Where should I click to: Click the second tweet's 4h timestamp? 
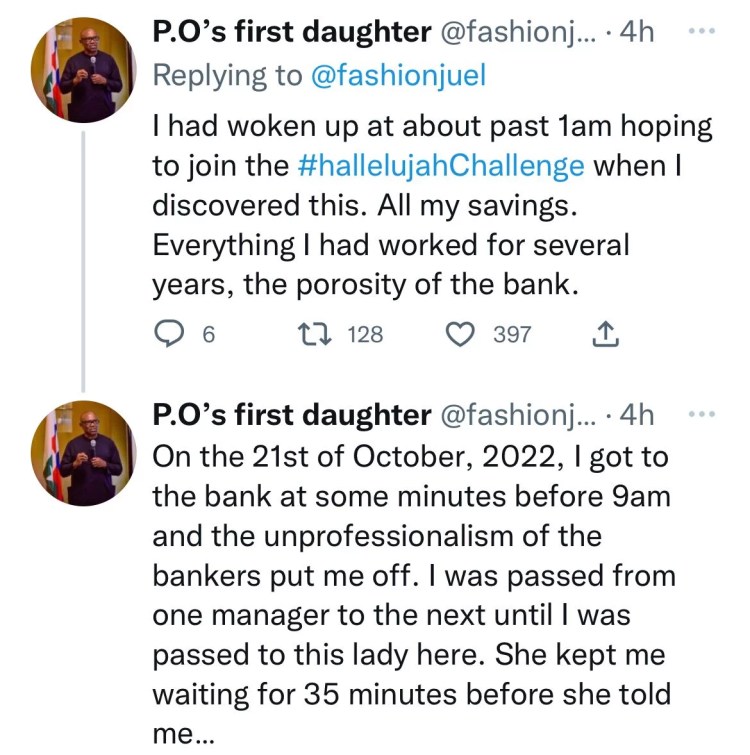(x=637, y=416)
